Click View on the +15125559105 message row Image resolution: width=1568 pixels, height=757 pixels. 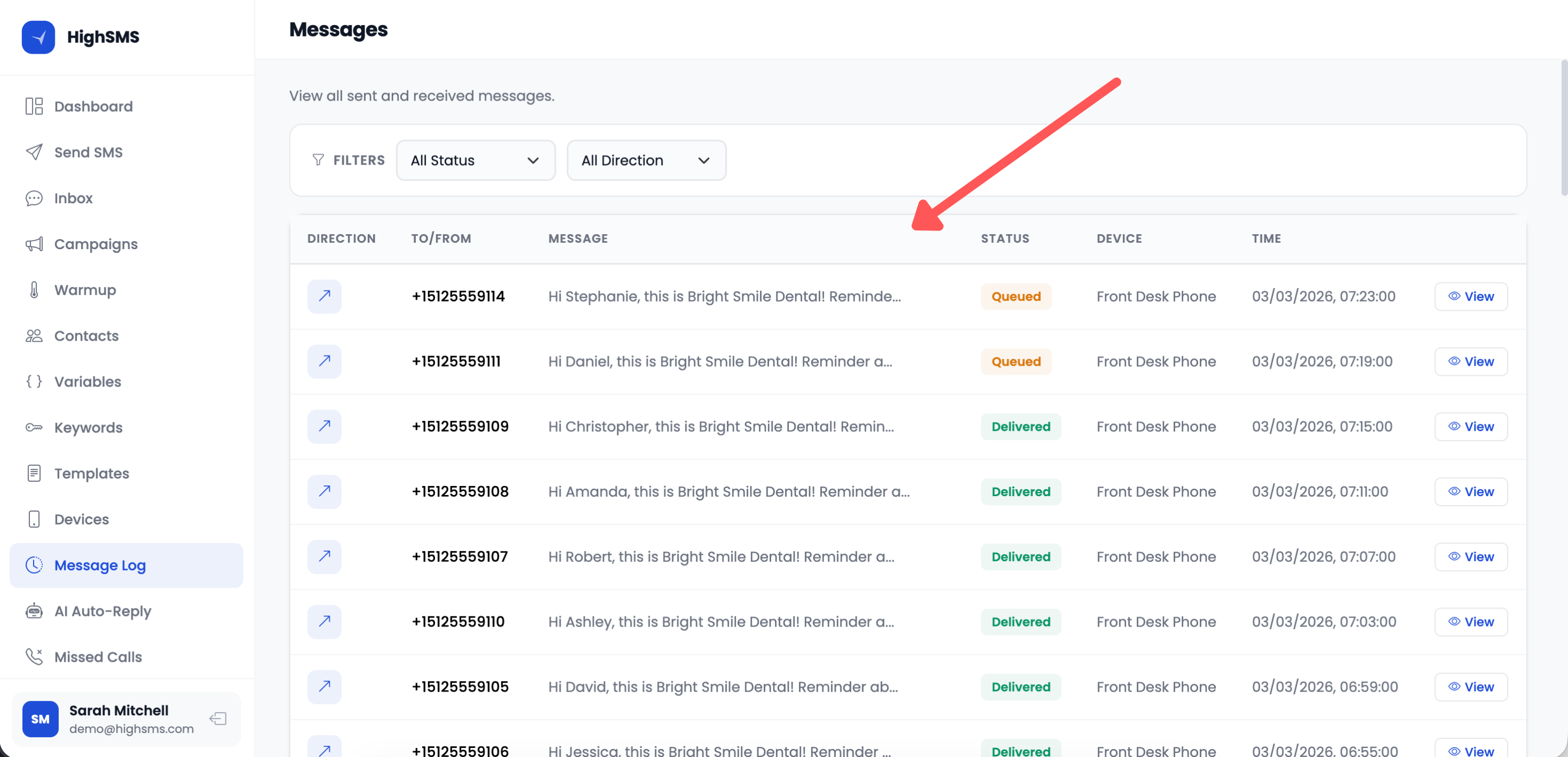click(1471, 687)
